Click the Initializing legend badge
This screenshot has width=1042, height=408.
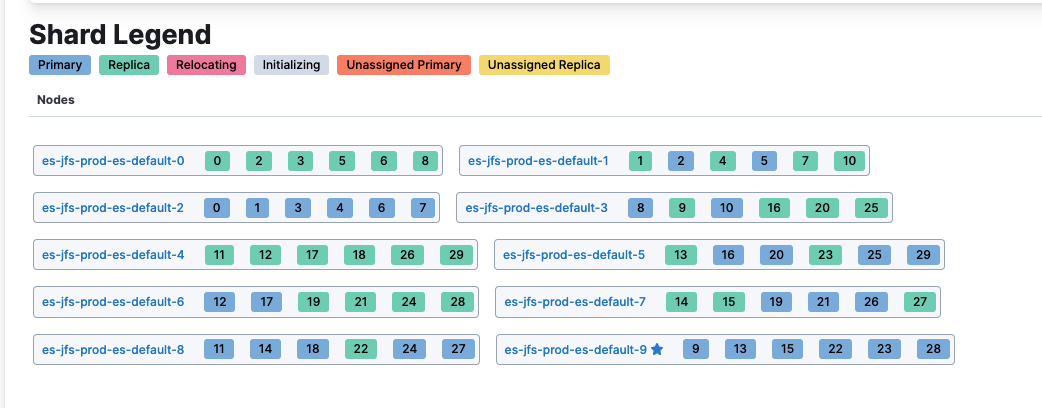[x=291, y=65]
